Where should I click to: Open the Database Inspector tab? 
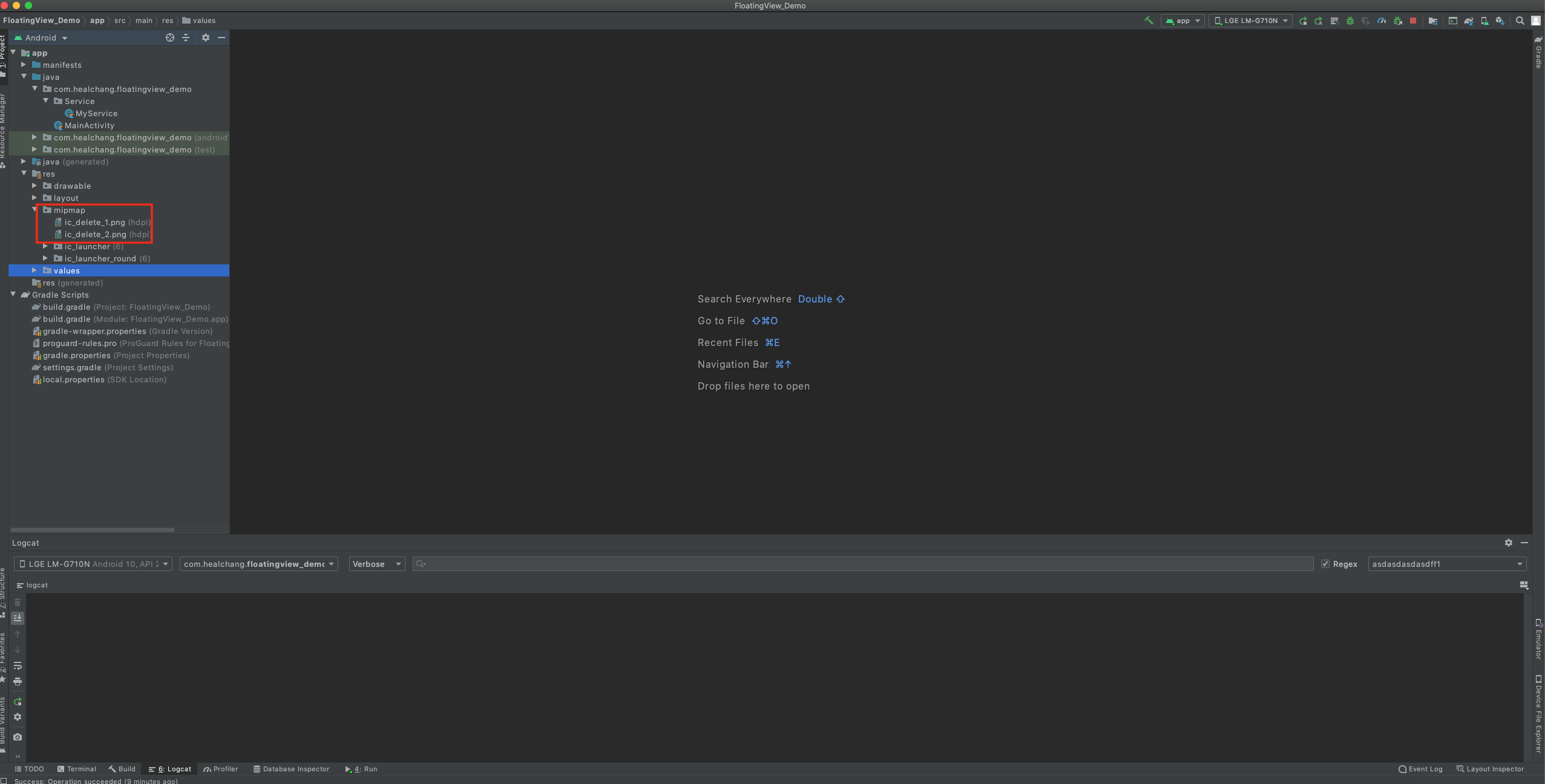(x=291, y=769)
